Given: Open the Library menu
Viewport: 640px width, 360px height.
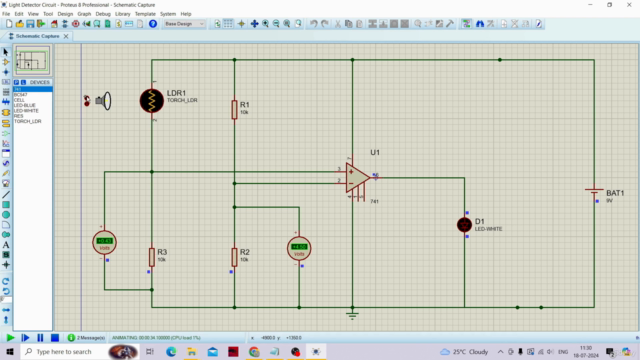Looking at the screenshot, I should (122, 14).
